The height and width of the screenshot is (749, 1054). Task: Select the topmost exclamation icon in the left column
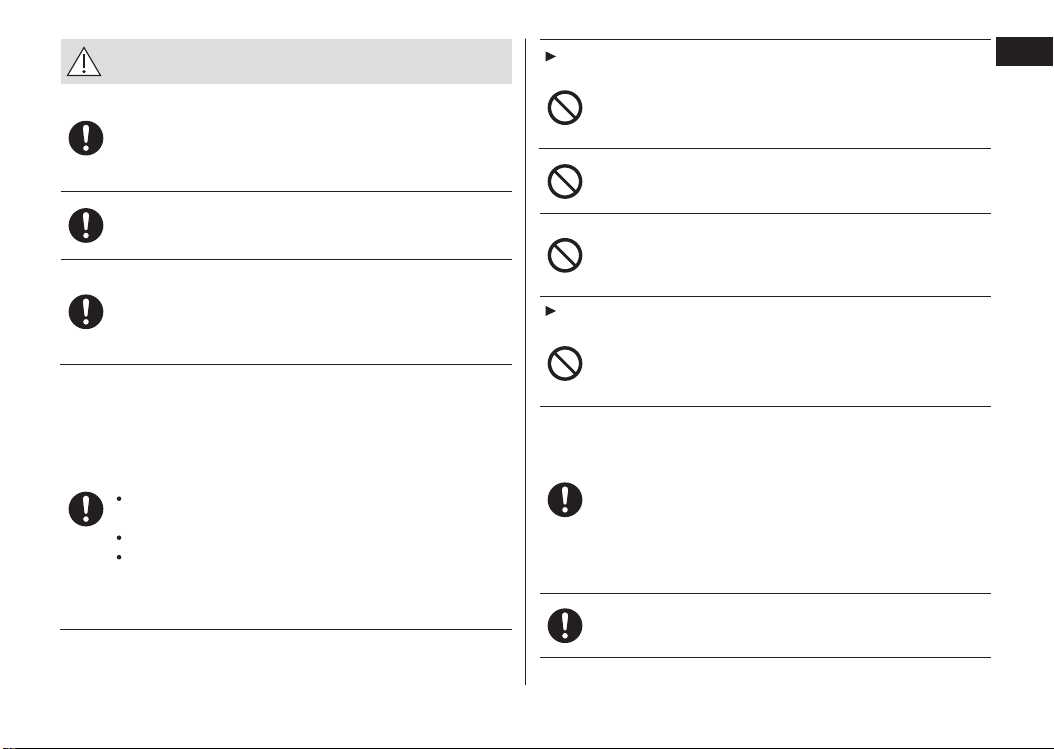(x=86, y=139)
